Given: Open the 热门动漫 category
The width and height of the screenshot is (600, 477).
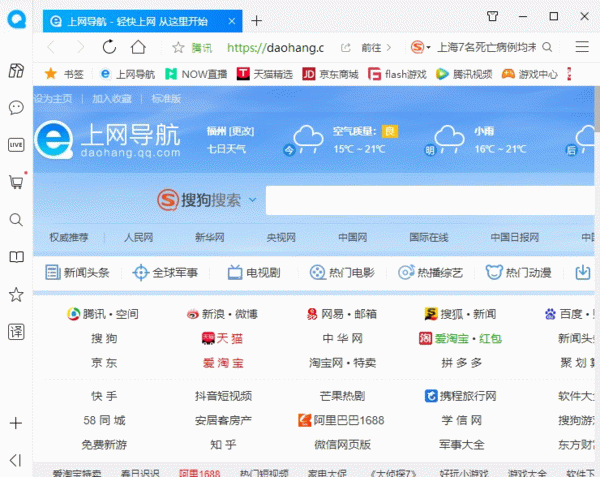Looking at the screenshot, I should point(518,273).
